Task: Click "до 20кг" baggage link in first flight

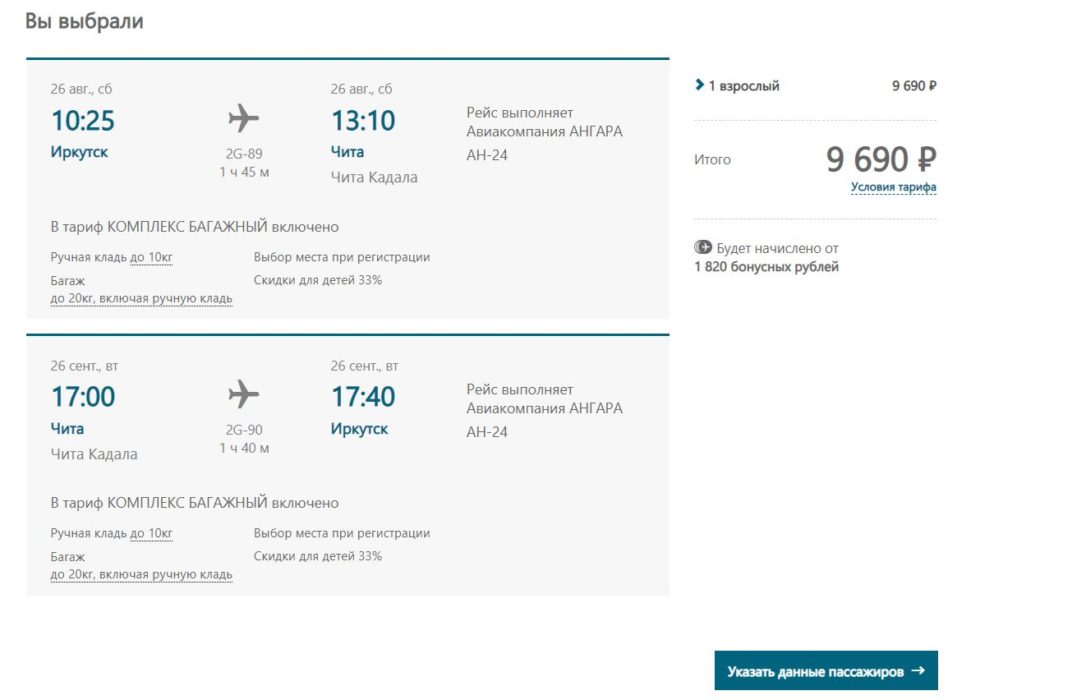Action: click(x=141, y=298)
